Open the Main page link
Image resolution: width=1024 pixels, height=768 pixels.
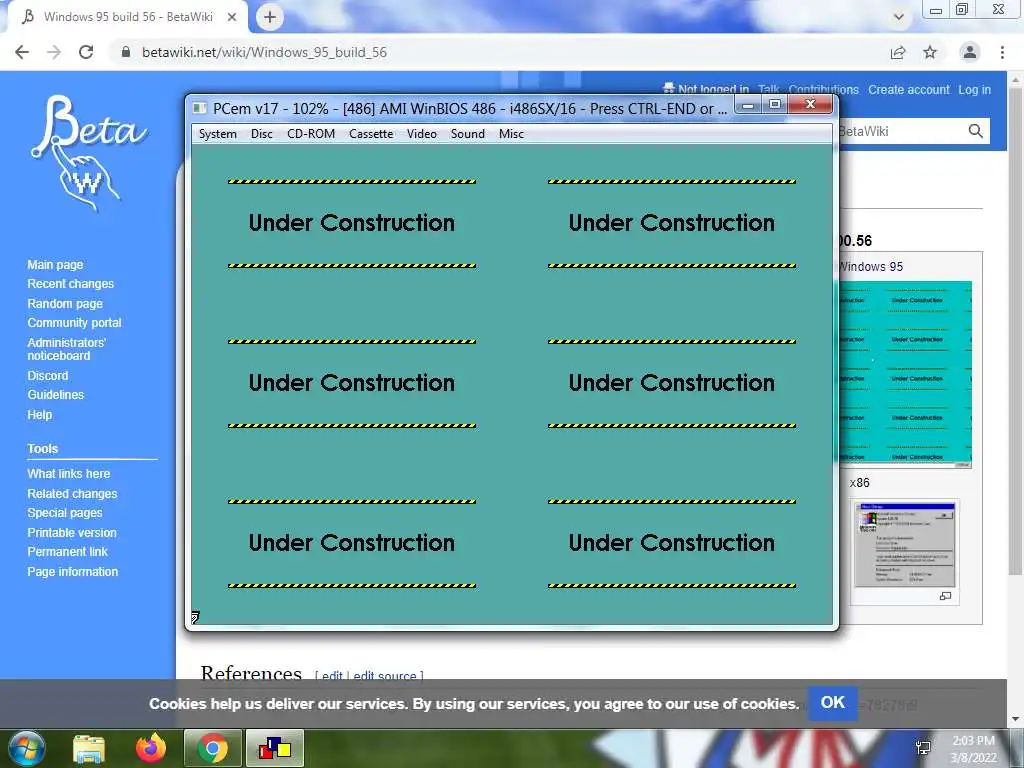[x=56, y=264]
